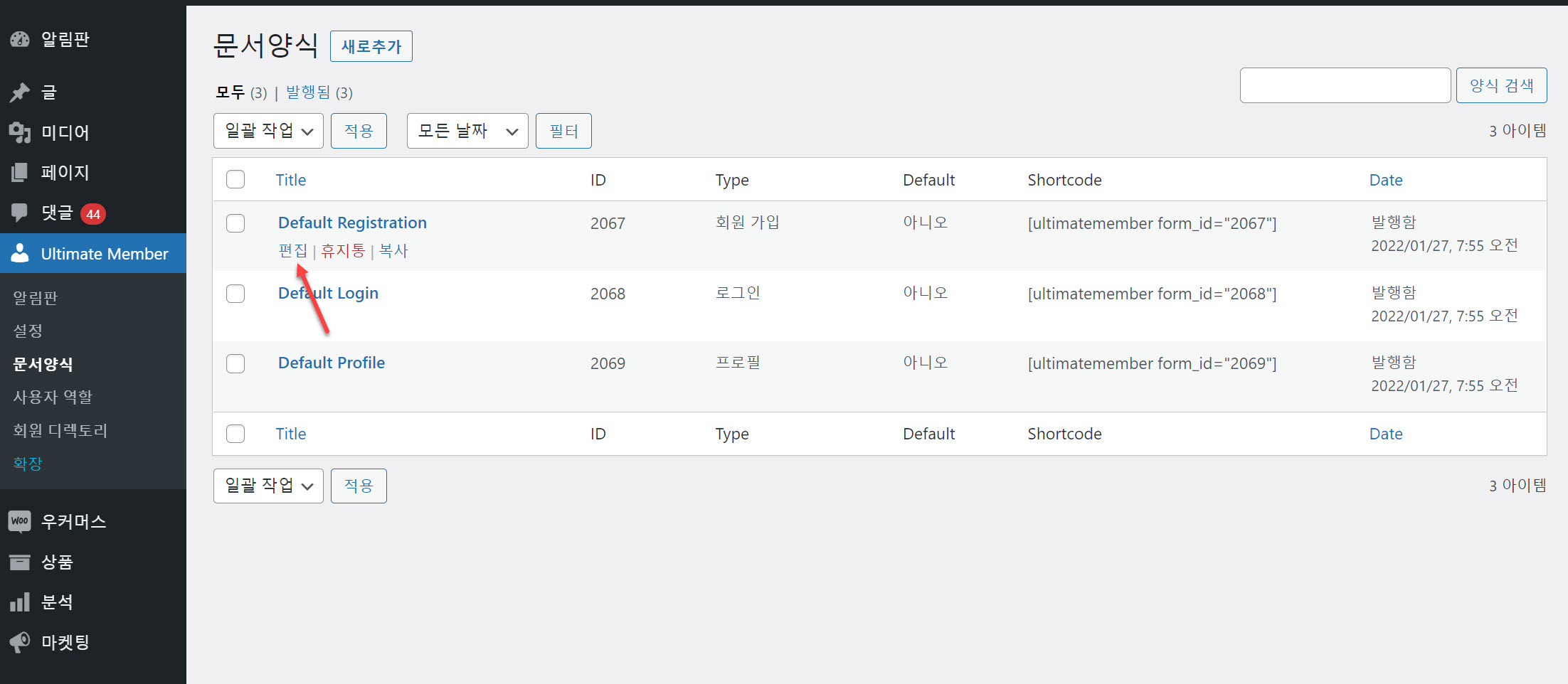Check the Default Registration row checkbox
Screen dimensions: 1568x684
point(235,223)
